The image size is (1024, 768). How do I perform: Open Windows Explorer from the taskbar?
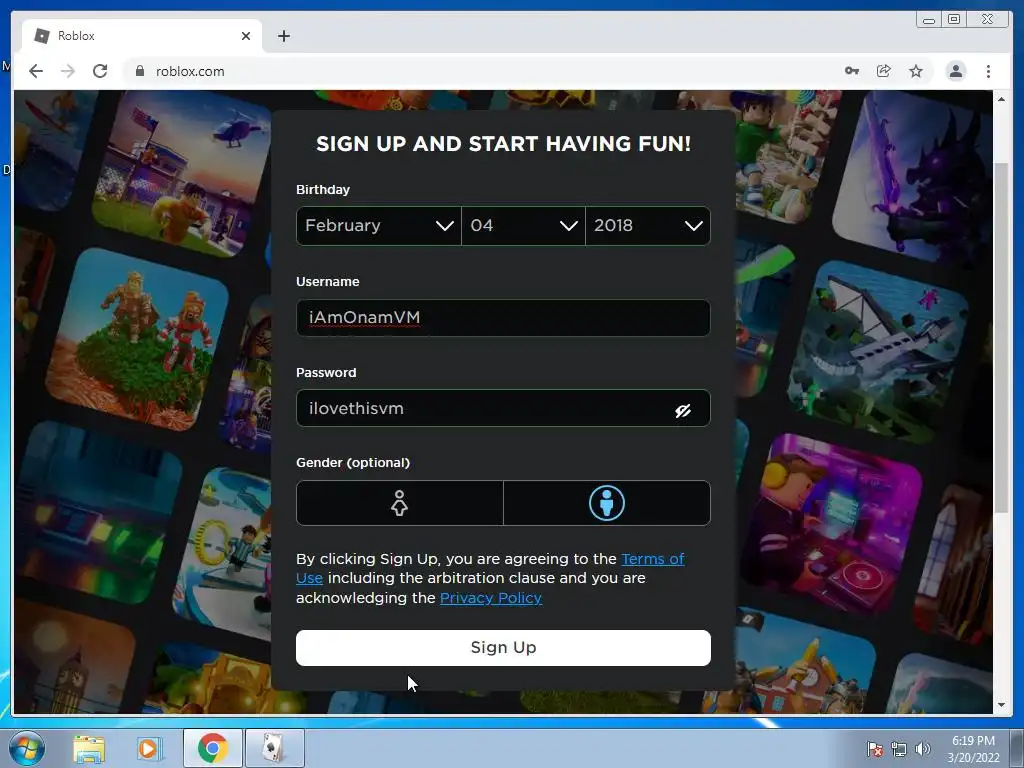click(x=89, y=748)
